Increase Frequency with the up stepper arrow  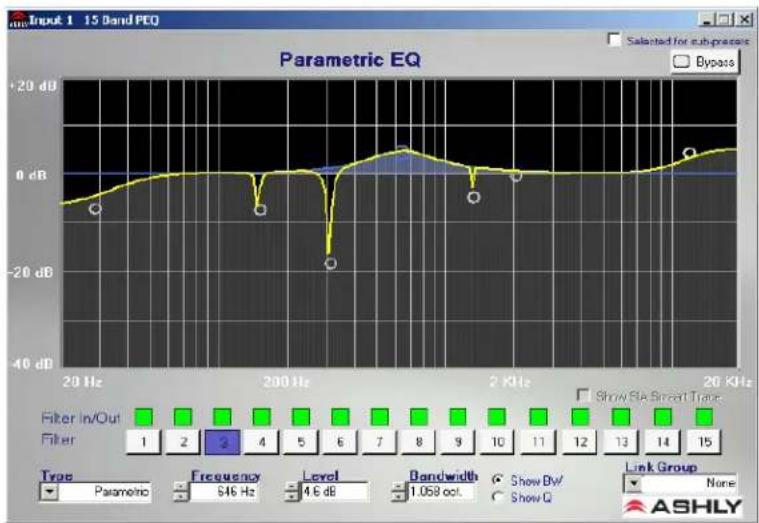pyautogui.click(x=181, y=487)
